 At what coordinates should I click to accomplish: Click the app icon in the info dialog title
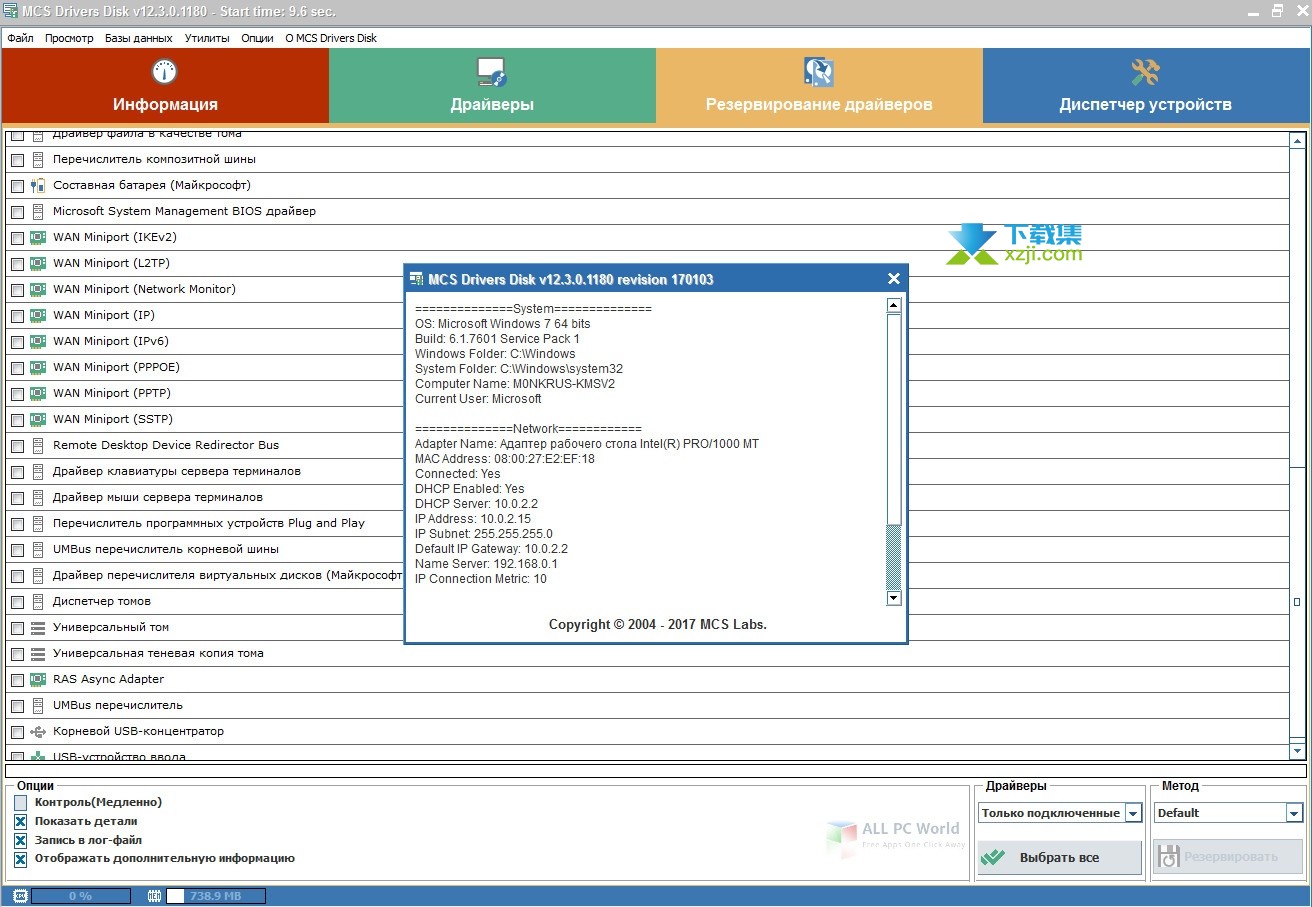pos(417,279)
